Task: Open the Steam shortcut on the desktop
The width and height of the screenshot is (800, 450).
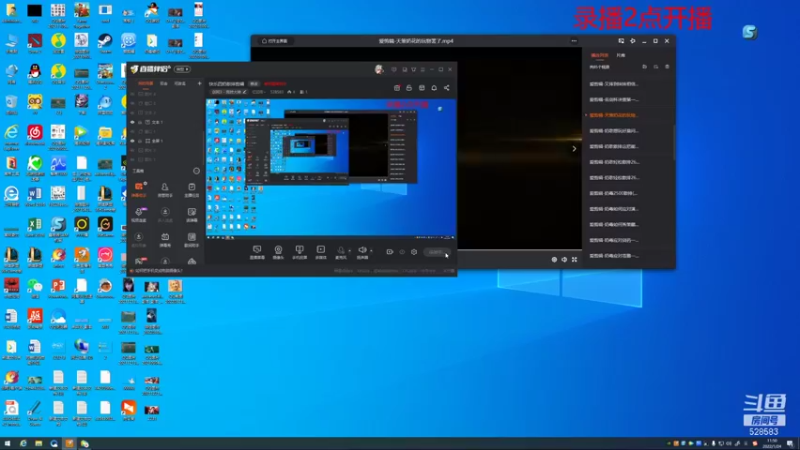Action: (x=105, y=43)
